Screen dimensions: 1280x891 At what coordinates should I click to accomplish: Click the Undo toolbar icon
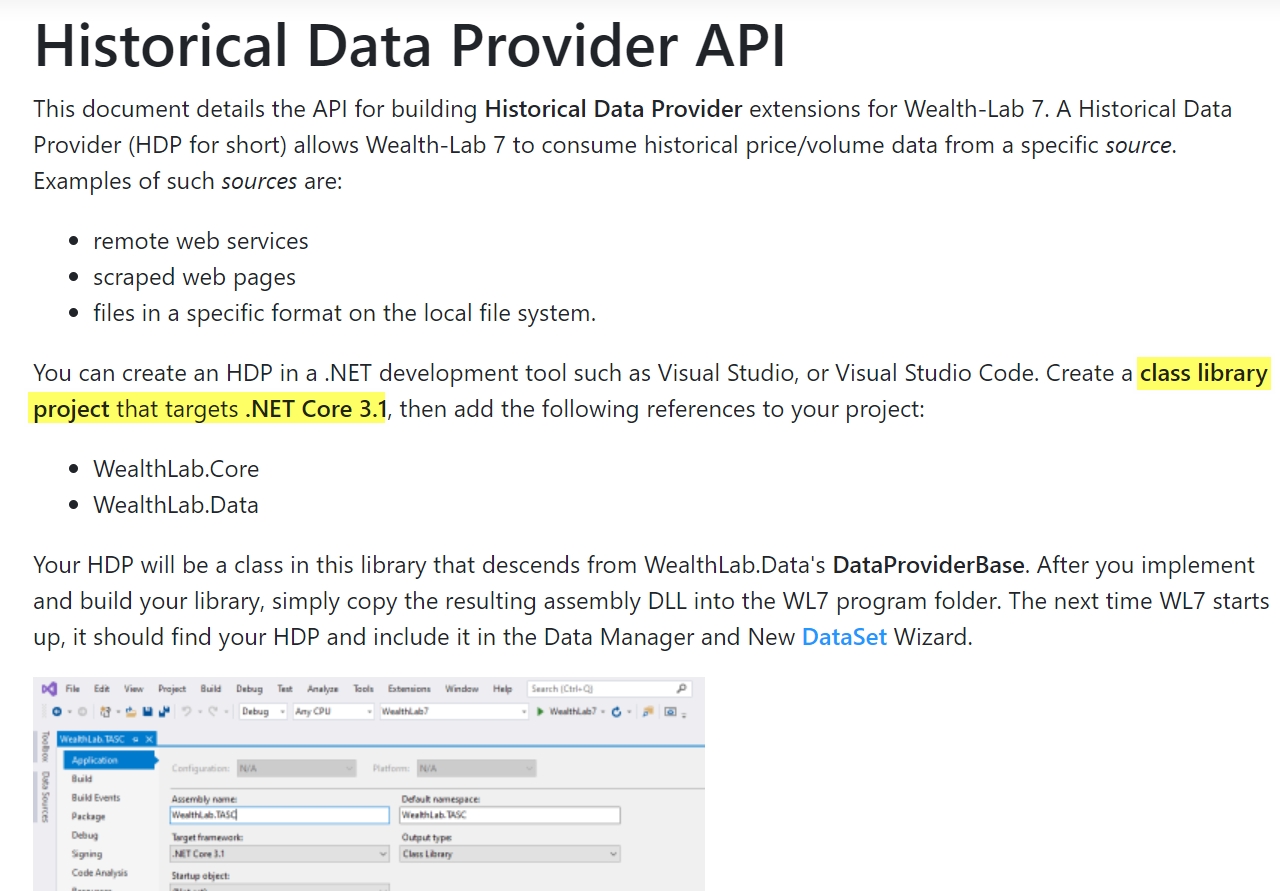click(187, 712)
